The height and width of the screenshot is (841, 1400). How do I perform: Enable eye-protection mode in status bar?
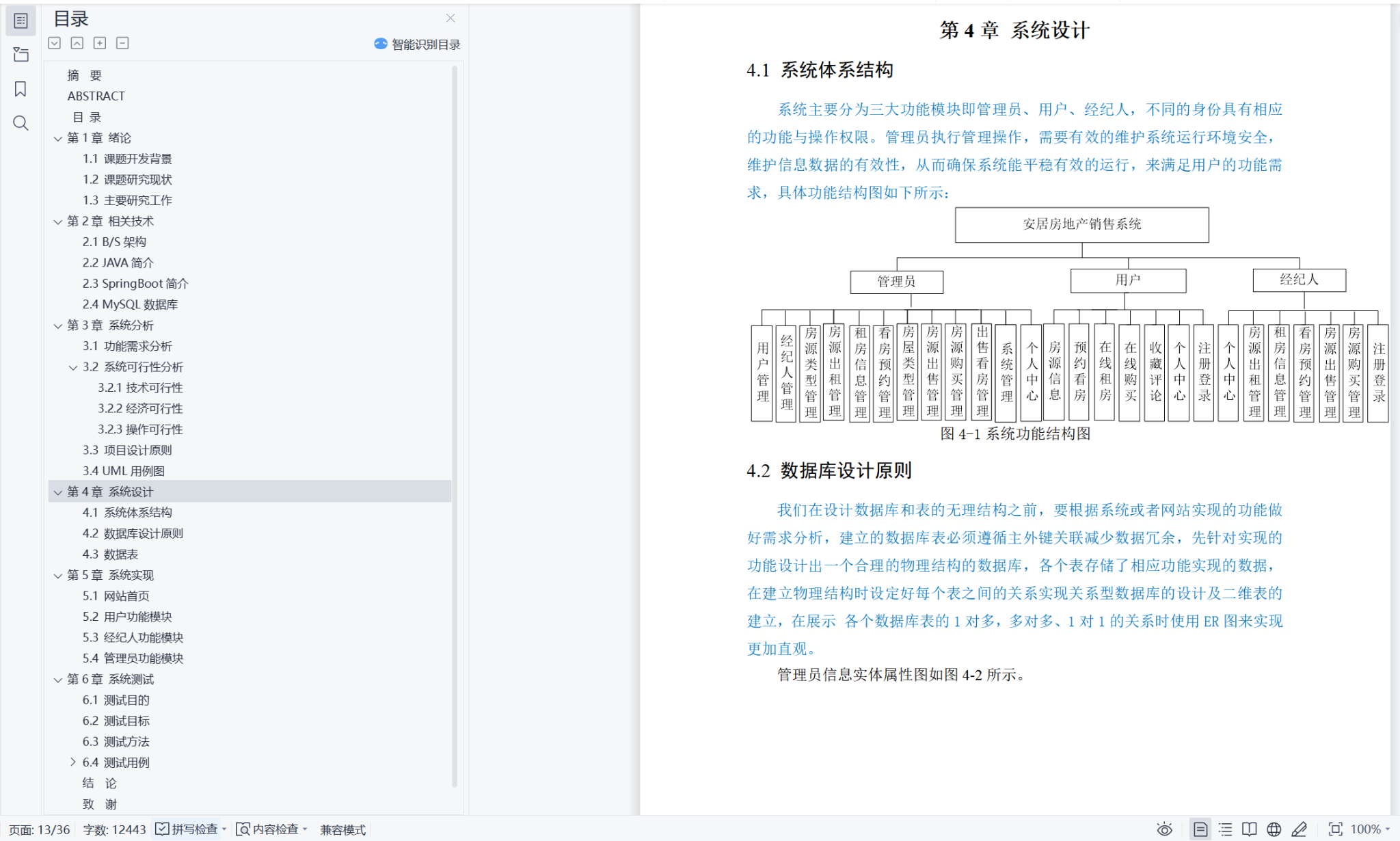coord(1166,828)
